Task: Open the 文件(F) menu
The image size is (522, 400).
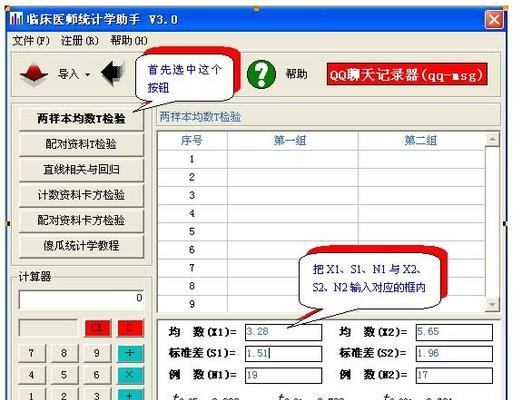Action: (31, 41)
